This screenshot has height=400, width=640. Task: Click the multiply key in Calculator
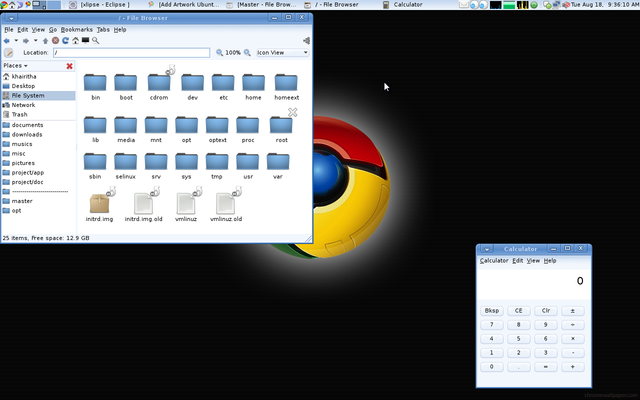(x=573, y=339)
